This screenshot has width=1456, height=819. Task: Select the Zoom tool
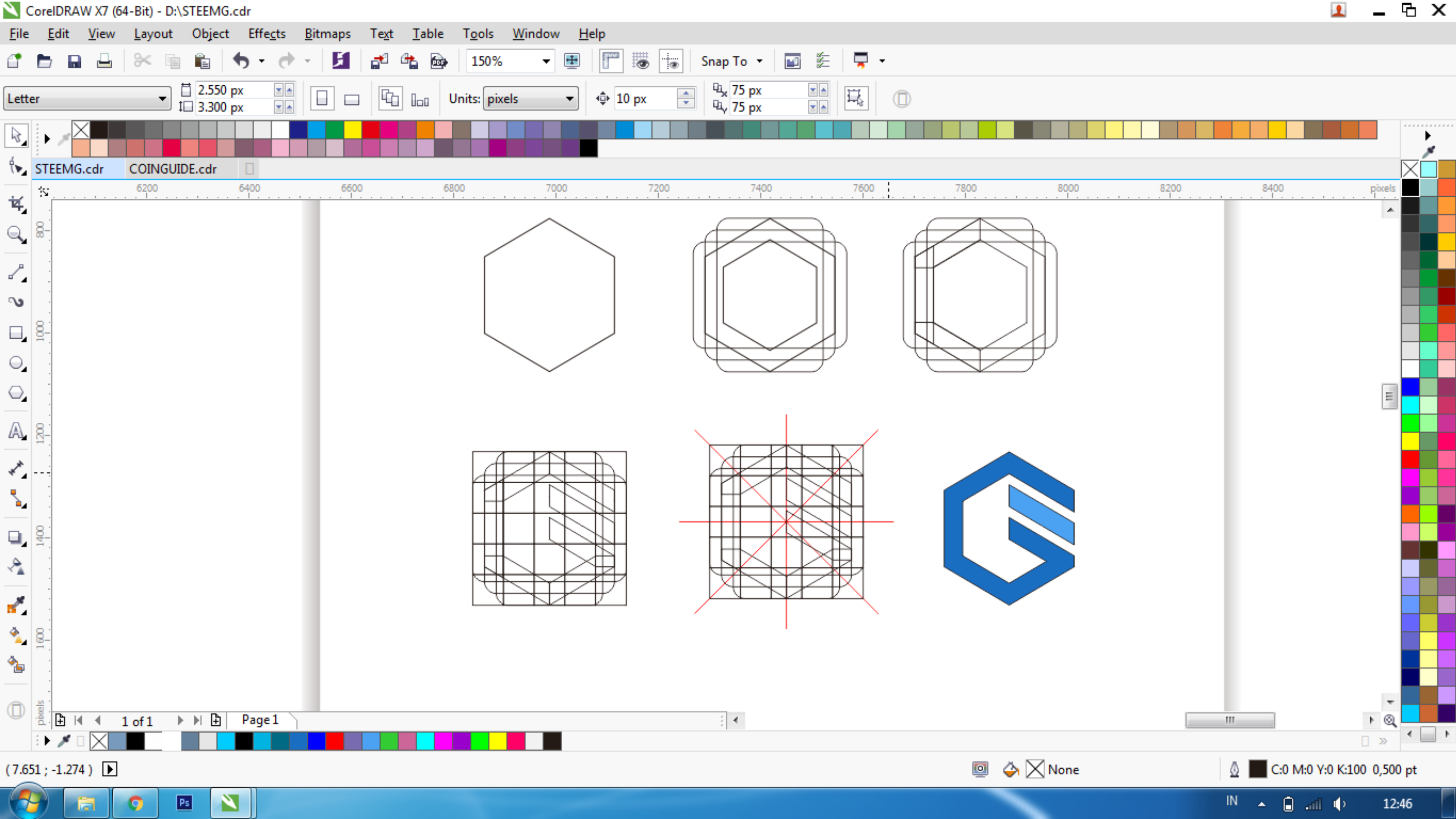tap(16, 234)
